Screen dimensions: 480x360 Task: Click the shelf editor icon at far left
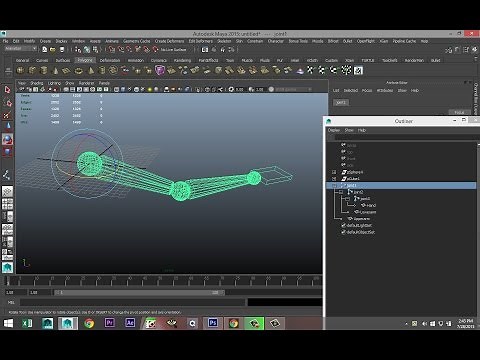point(8,70)
